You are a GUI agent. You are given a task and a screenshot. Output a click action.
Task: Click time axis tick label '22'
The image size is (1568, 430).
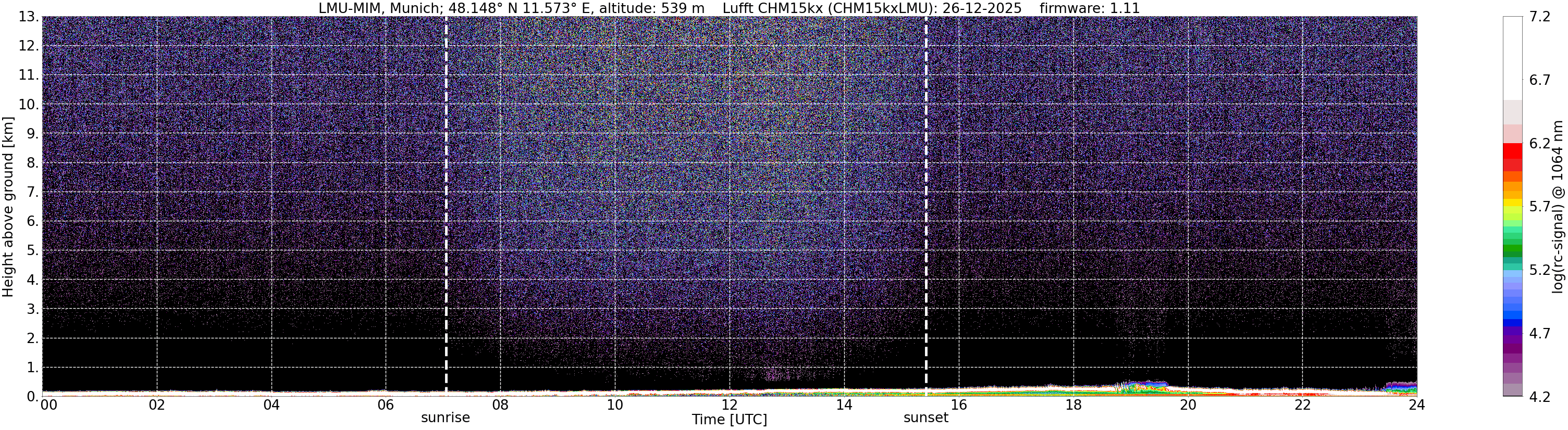(x=1302, y=405)
